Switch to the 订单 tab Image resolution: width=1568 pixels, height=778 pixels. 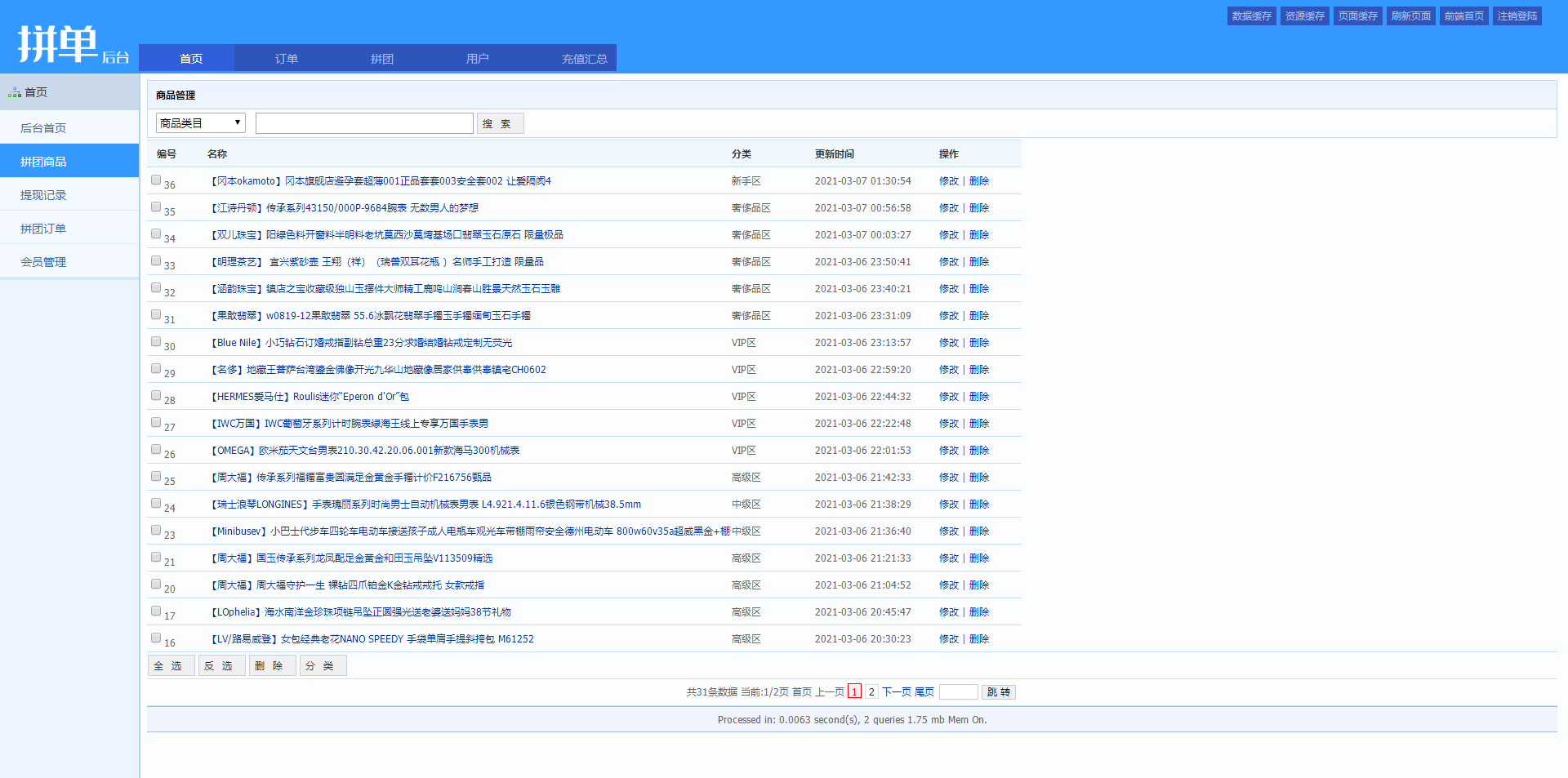tap(286, 57)
